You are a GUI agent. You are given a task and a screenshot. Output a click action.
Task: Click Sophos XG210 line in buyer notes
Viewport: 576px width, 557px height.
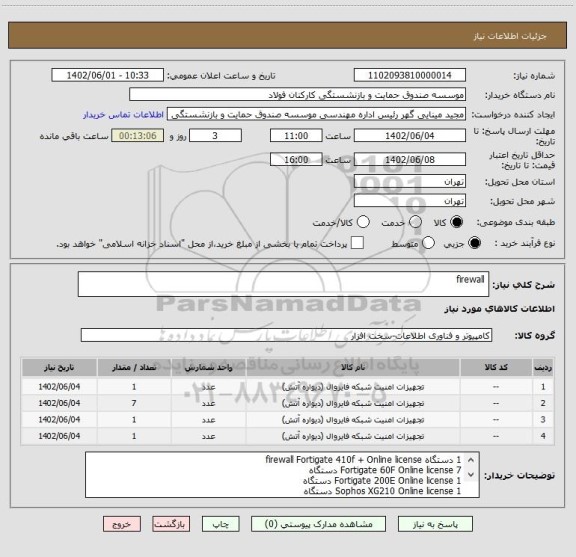[382, 491]
